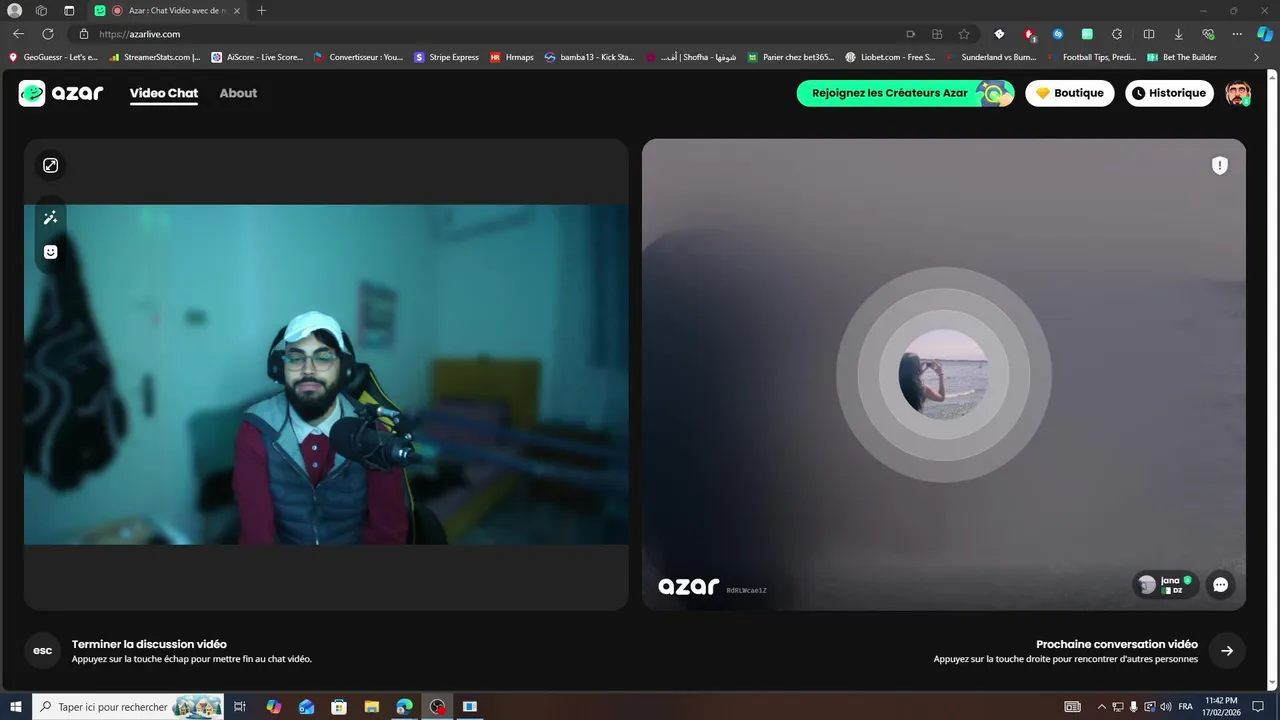Image resolution: width=1280 pixels, height=720 pixels.
Task: Click the Taper ici pour rechercher box
Action: coord(128,707)
